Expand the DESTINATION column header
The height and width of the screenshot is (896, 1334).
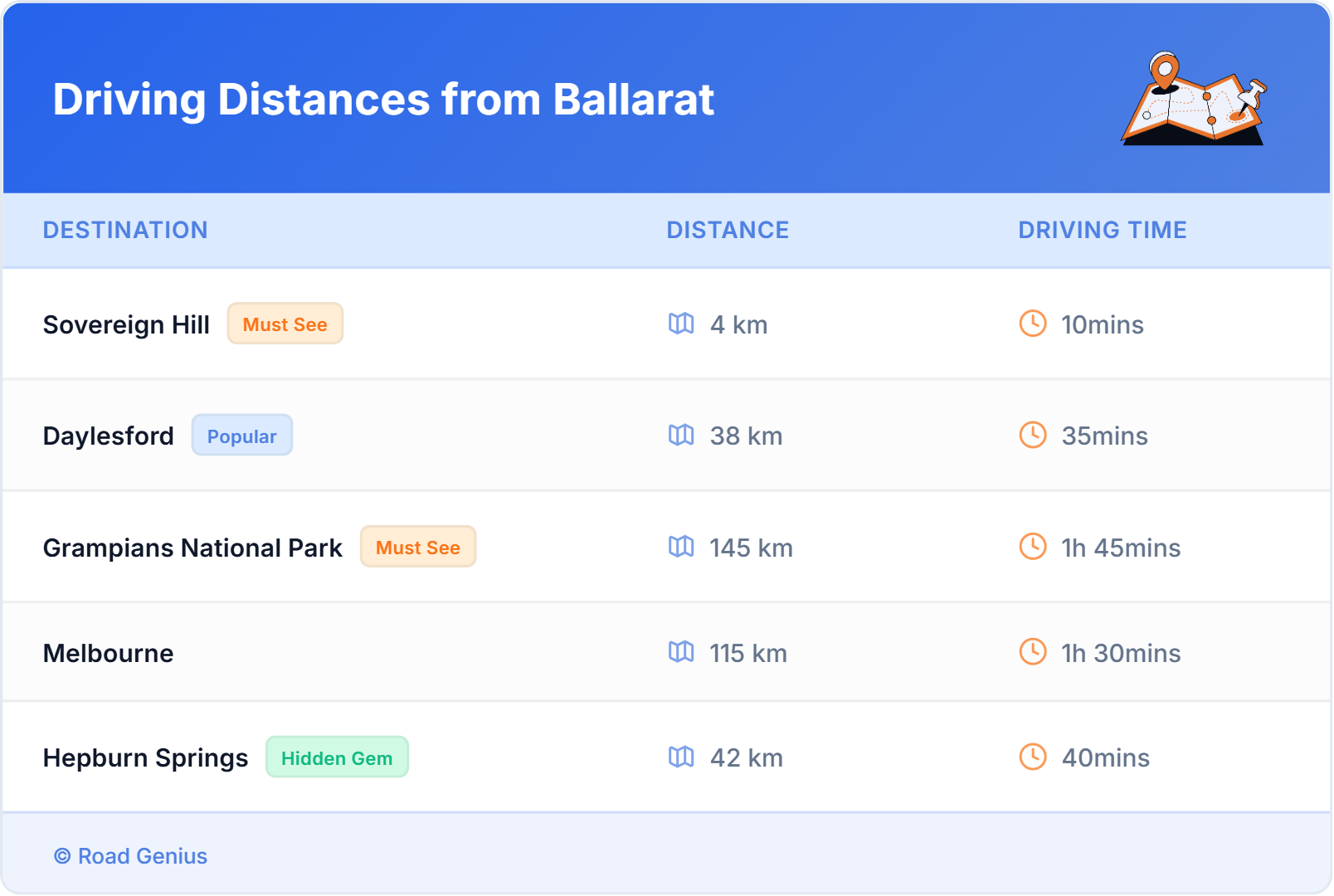(x=125, y=230)
